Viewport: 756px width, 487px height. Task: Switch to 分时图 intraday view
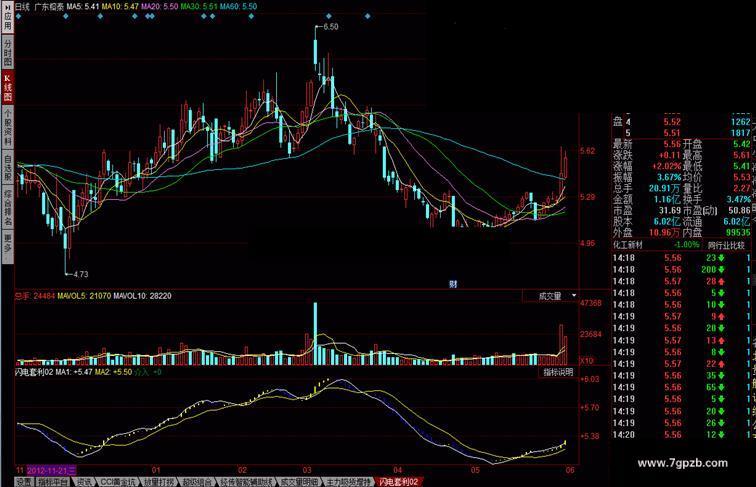(7, 52)
